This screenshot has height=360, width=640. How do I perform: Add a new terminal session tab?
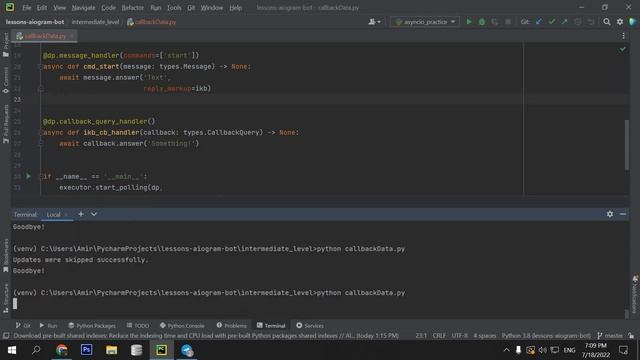point(81,214)
